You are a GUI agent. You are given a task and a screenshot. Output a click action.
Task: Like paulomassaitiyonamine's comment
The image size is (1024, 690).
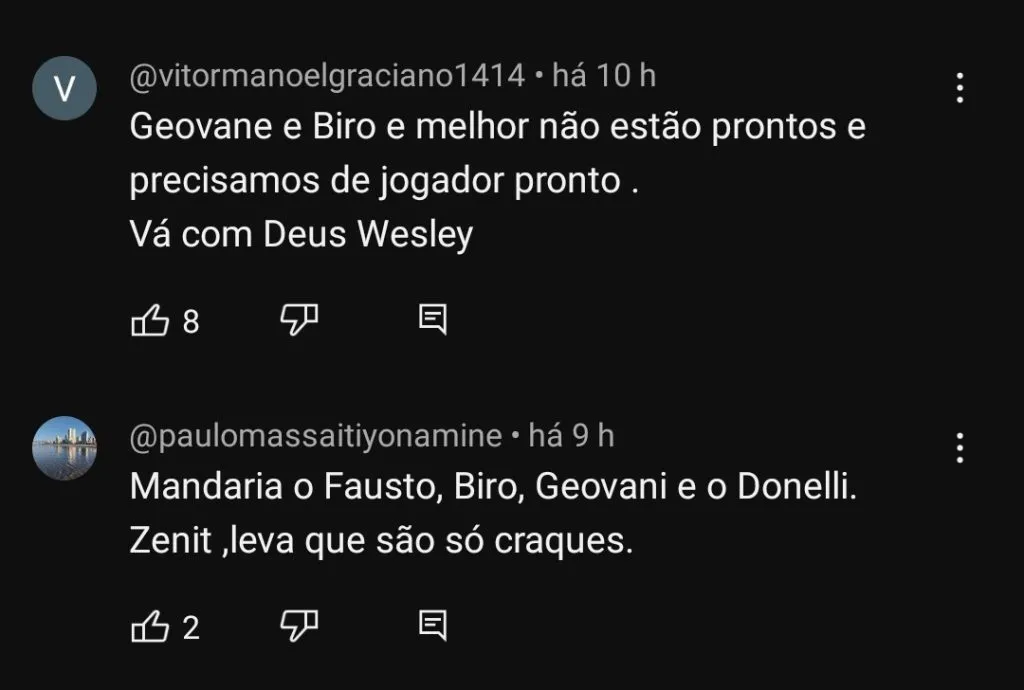point(148,628)
